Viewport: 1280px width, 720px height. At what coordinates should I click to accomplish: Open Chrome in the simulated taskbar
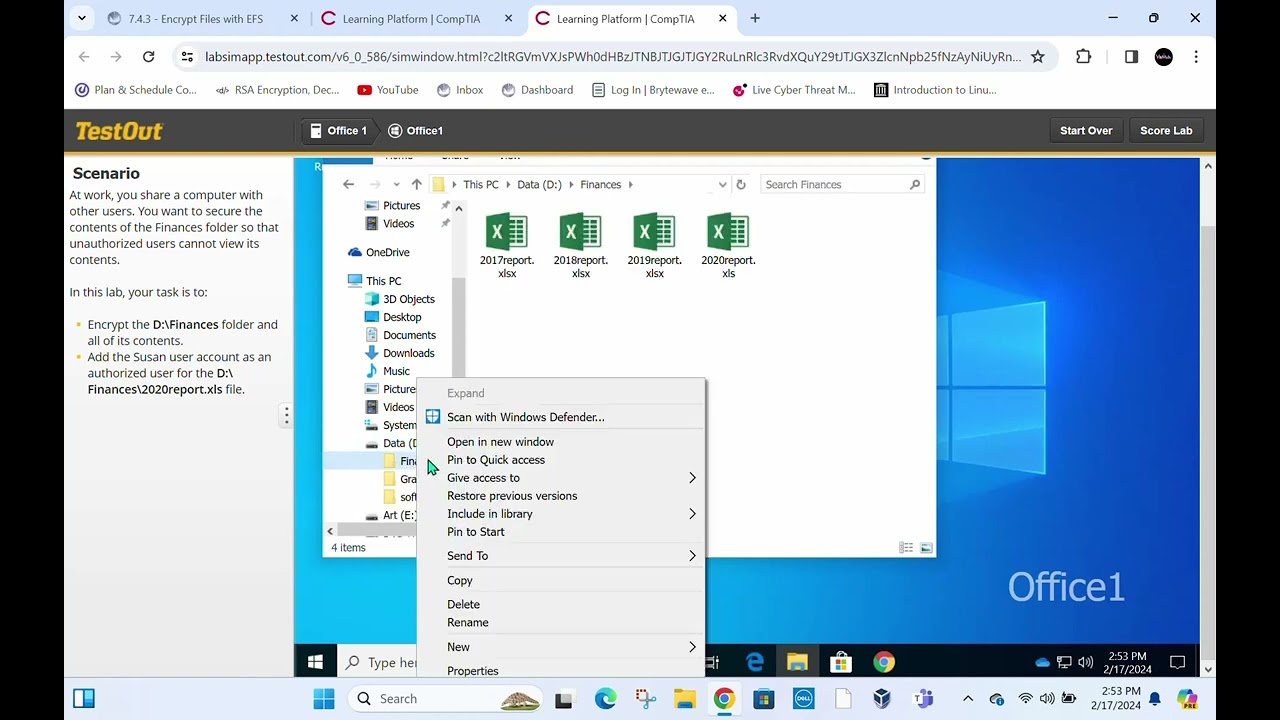tap(883, 662)
